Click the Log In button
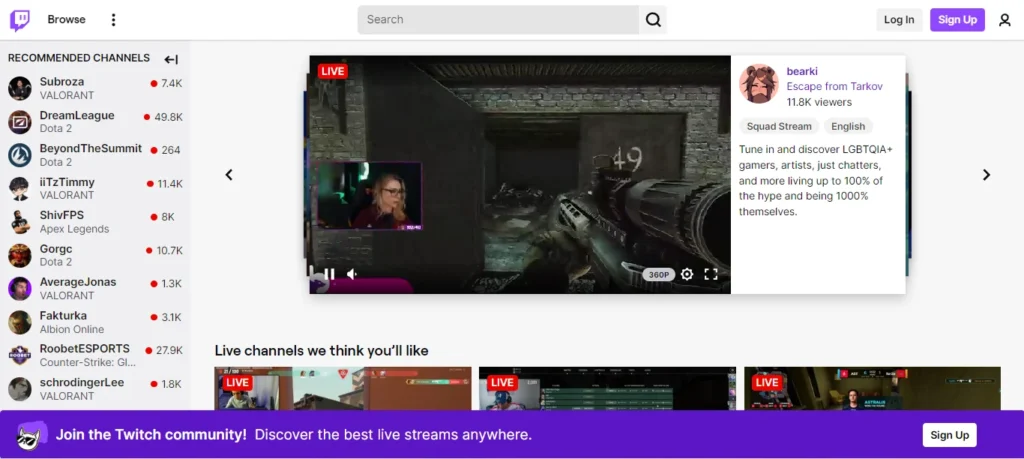The width and height of the screenshot is (1024, 459). [899, 20]
